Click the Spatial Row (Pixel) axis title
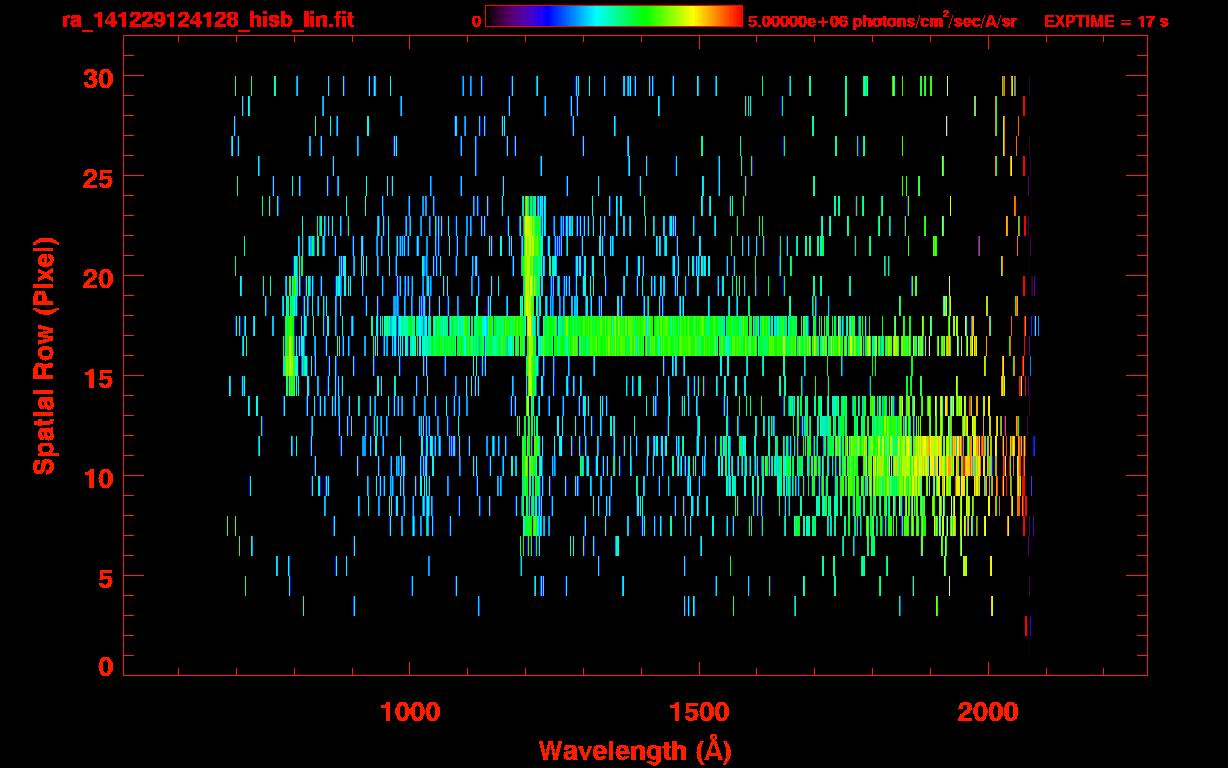Image resolution: width=1228 pixels, height=768 pixels. (x=44, y=355)
